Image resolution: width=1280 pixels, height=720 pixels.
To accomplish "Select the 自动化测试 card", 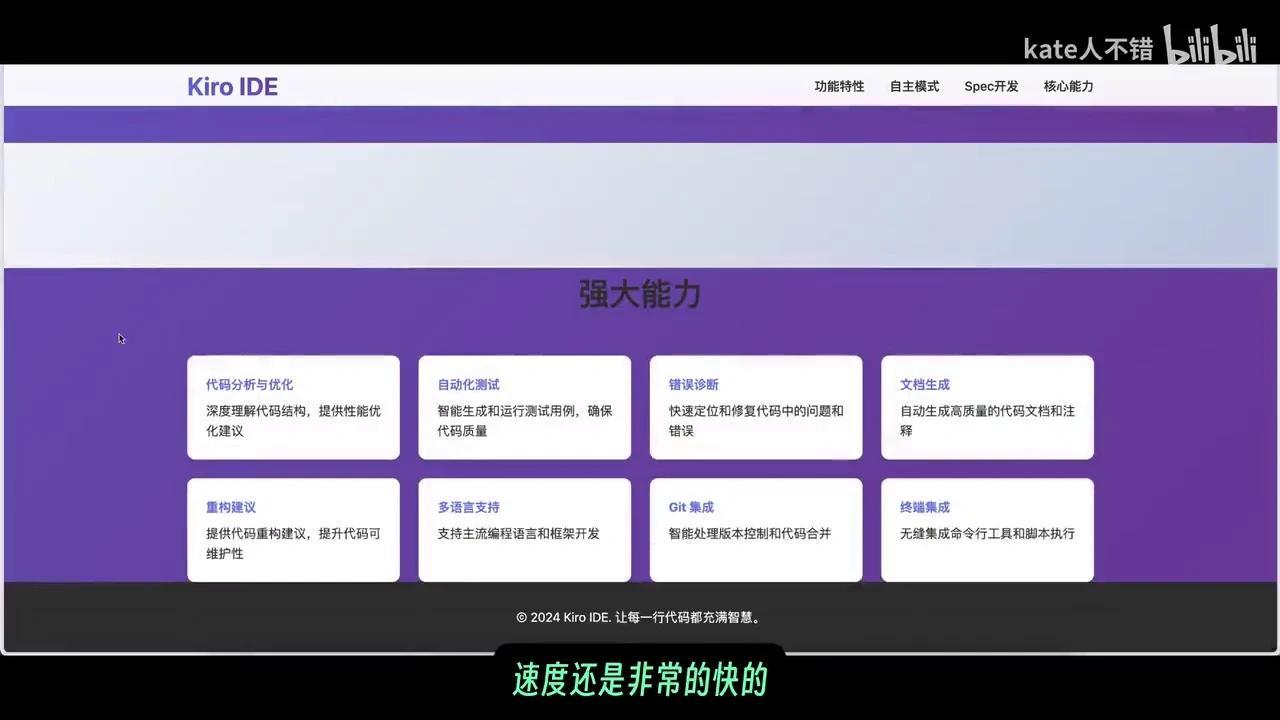I will [x=524, y=407].
